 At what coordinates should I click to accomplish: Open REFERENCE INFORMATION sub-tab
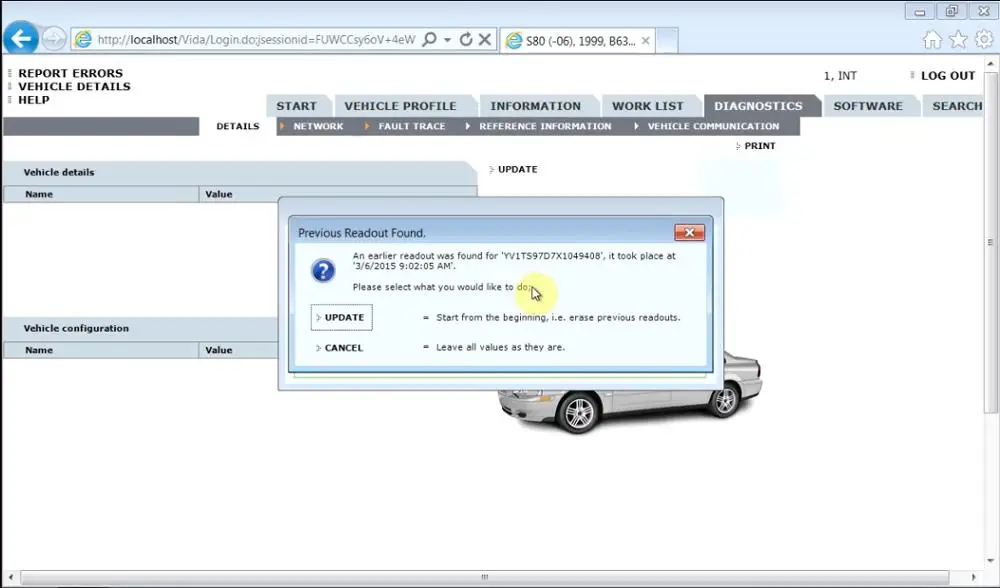[x=545, y=126]
